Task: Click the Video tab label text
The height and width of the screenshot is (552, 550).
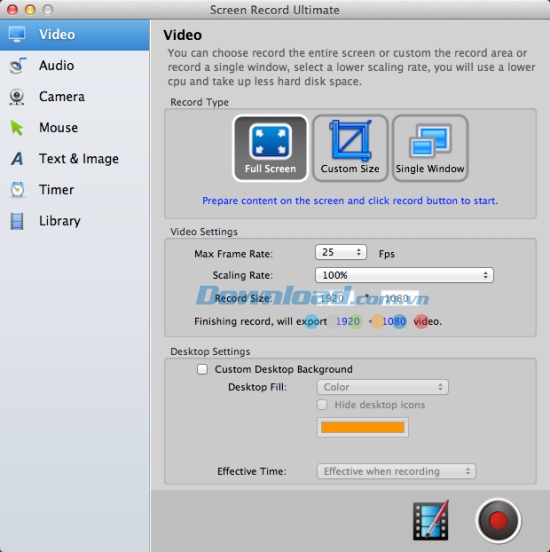Action: [57, 34]
